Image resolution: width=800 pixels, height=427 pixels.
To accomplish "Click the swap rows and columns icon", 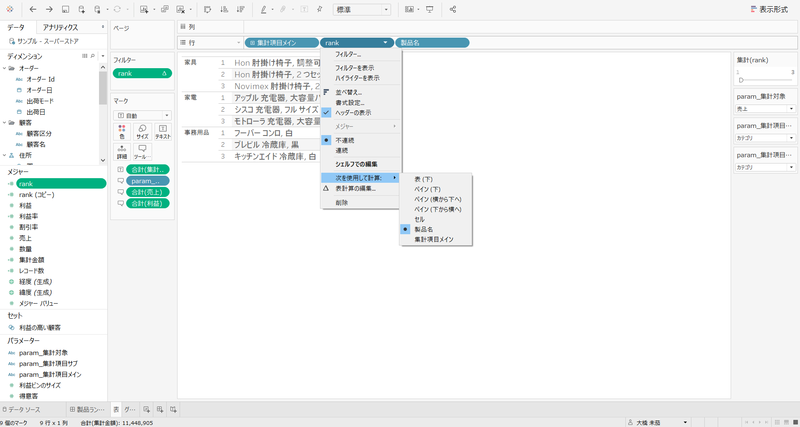I will [207, 9].
